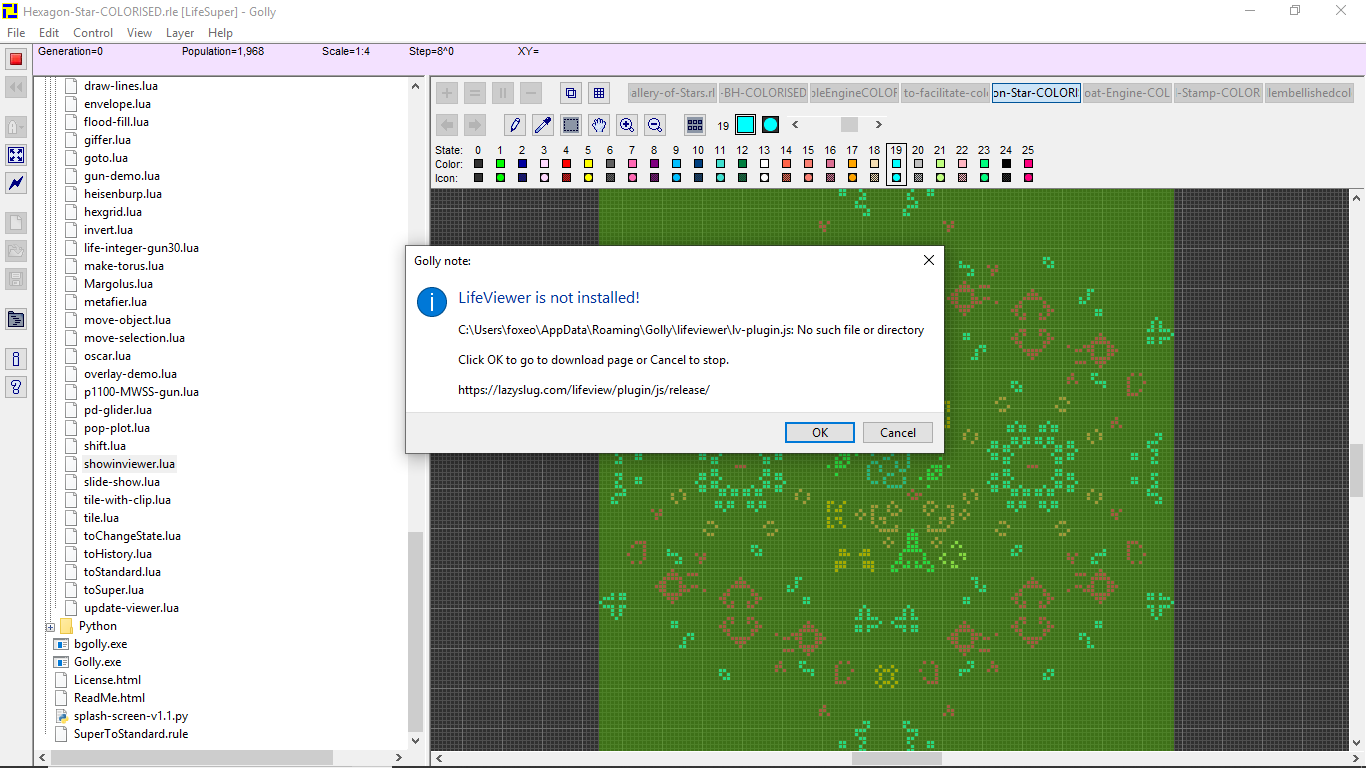The width and height of the screenshot is (1366, 768).
Task: Open the Pattern Info button
Action: [16, 359]
